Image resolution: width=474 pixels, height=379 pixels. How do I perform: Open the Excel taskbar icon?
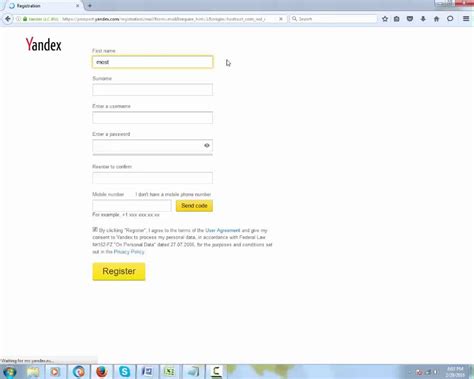[x=170, y=372]
